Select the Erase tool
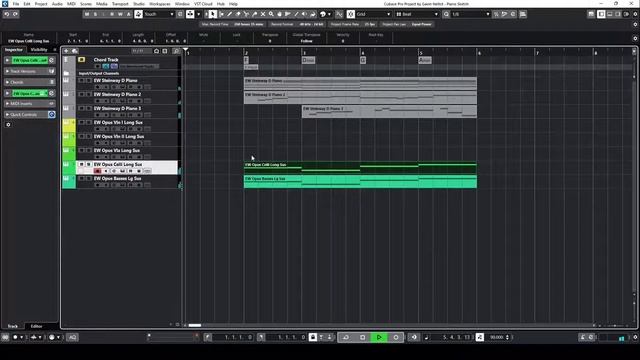Image resolution: width=640 pixels, height=360 pixels. (238, 14)
